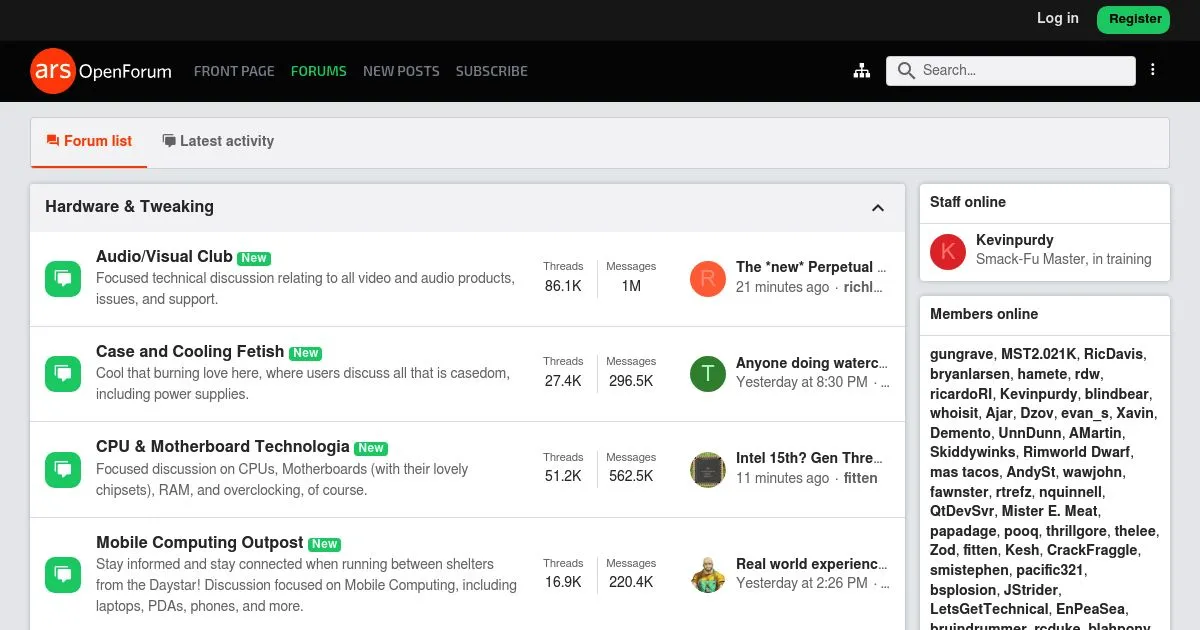Click Case and Cooling 296.5K messages count

(631, 381)
